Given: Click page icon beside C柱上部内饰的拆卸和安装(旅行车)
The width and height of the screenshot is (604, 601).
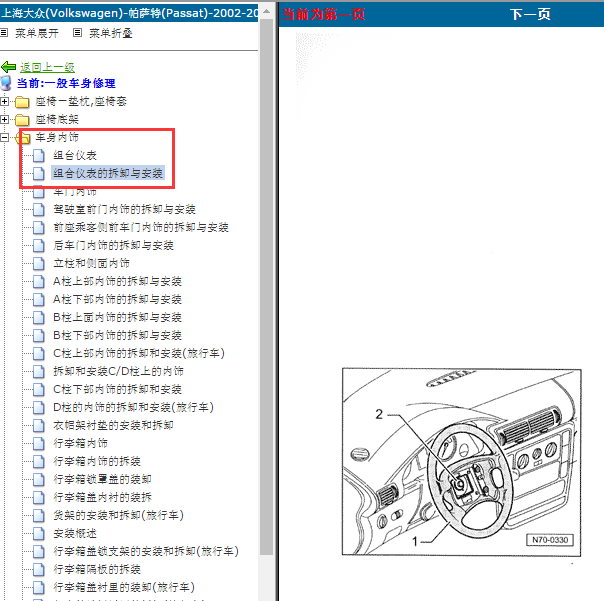Looking at the screenshot, I should [x=39, y=353].
